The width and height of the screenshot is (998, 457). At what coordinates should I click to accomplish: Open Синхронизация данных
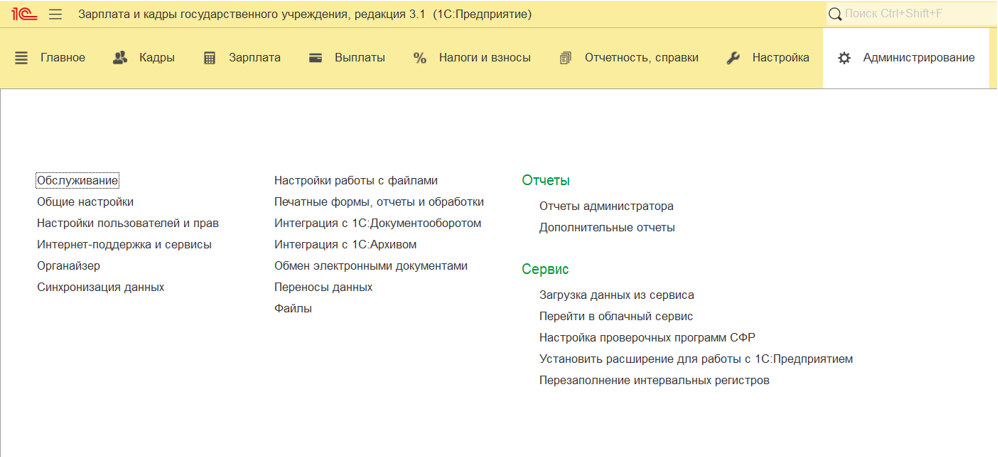[x=101, y=287]
